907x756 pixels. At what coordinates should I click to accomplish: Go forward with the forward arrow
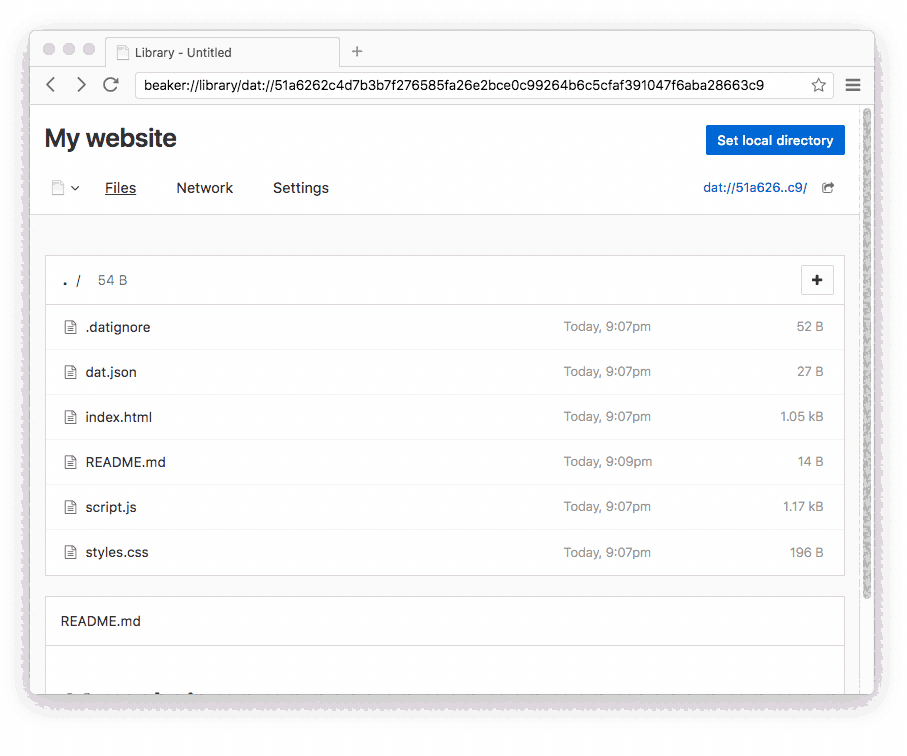pyautogui.click(x=81, y=84)
